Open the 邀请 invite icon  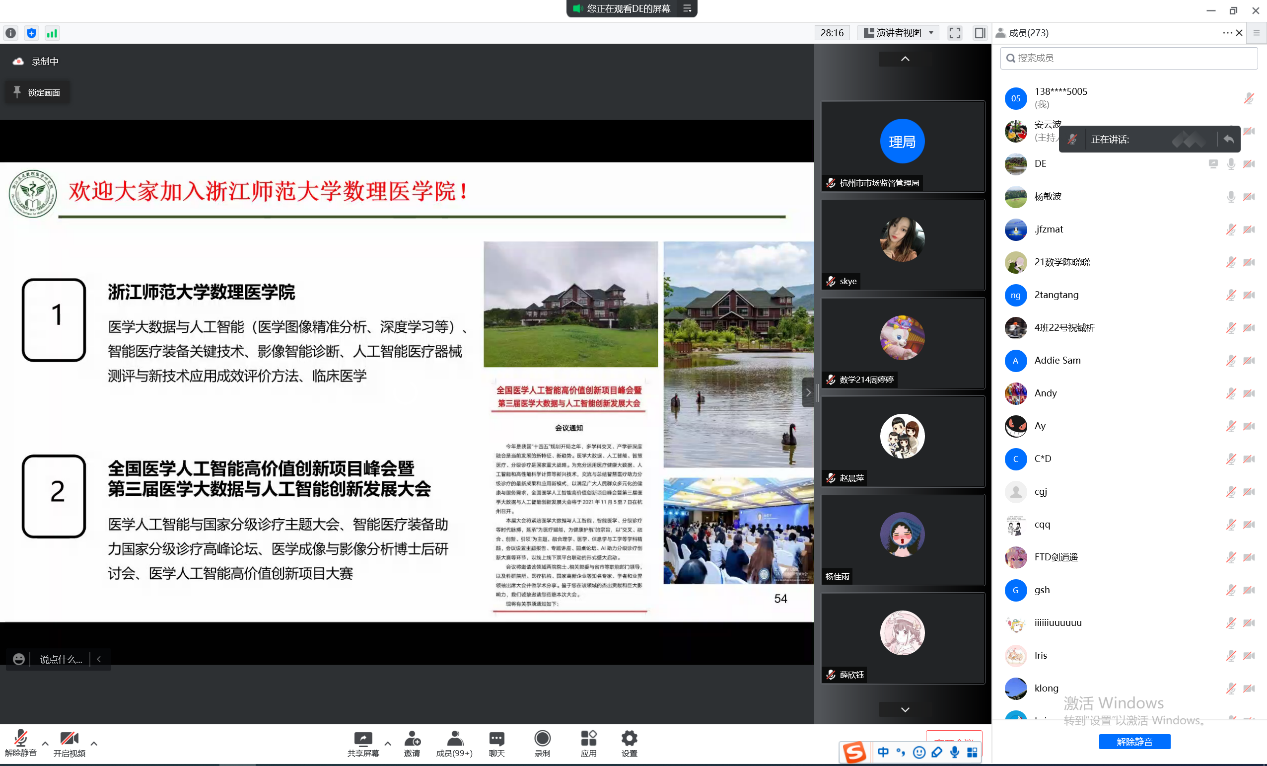click(x=412, y=743)
